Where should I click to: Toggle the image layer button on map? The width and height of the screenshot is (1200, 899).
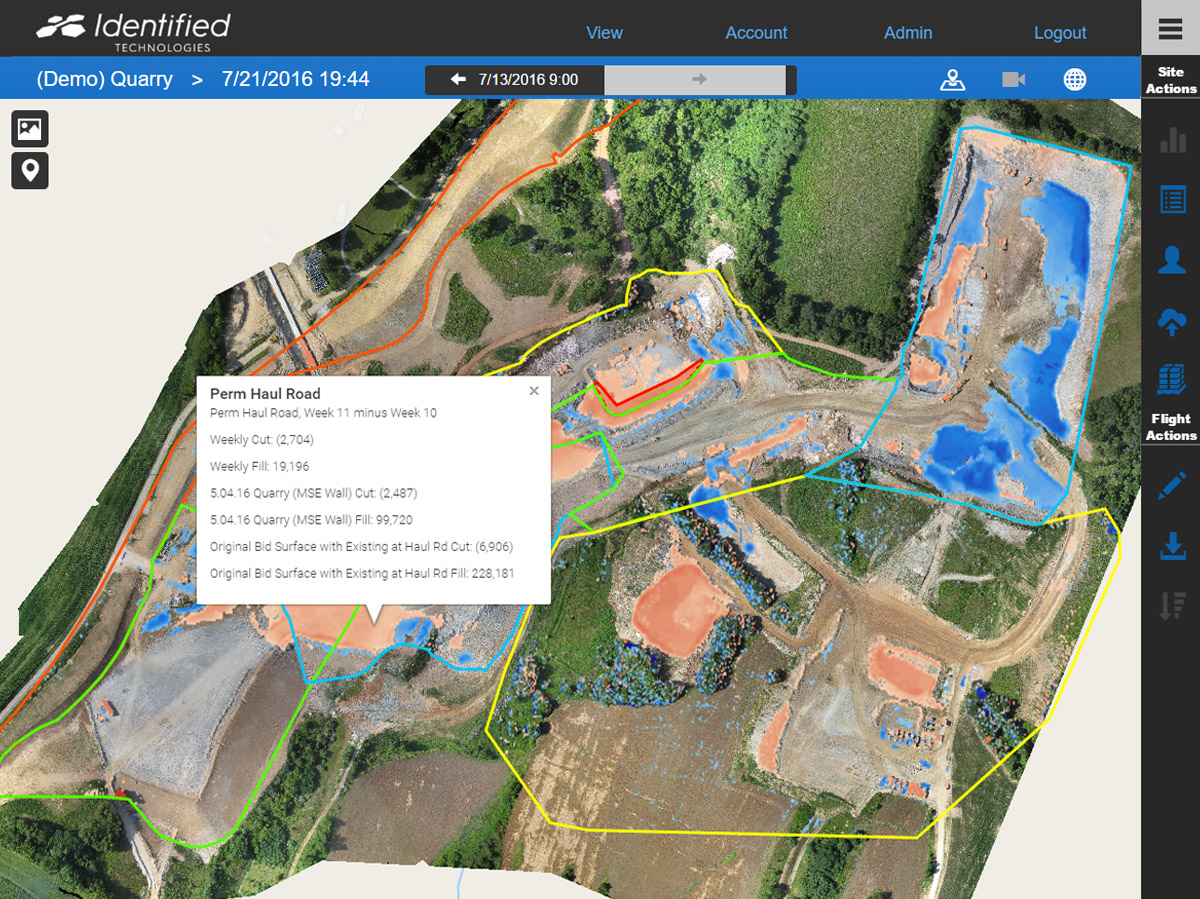(x=30, y=129)
